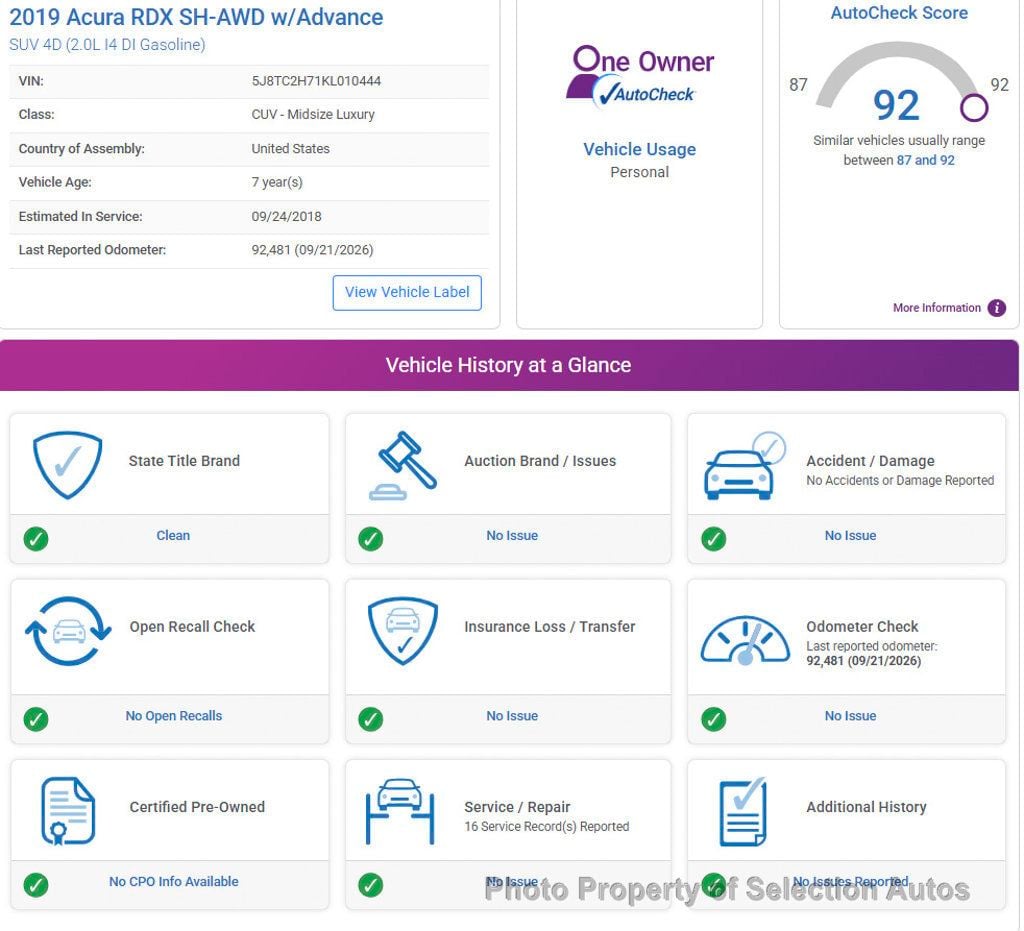Click the No Accidents or Damage Reported text
This screenshot has width=1024, height=931.
pyautogui.click(x=900, y=481)
